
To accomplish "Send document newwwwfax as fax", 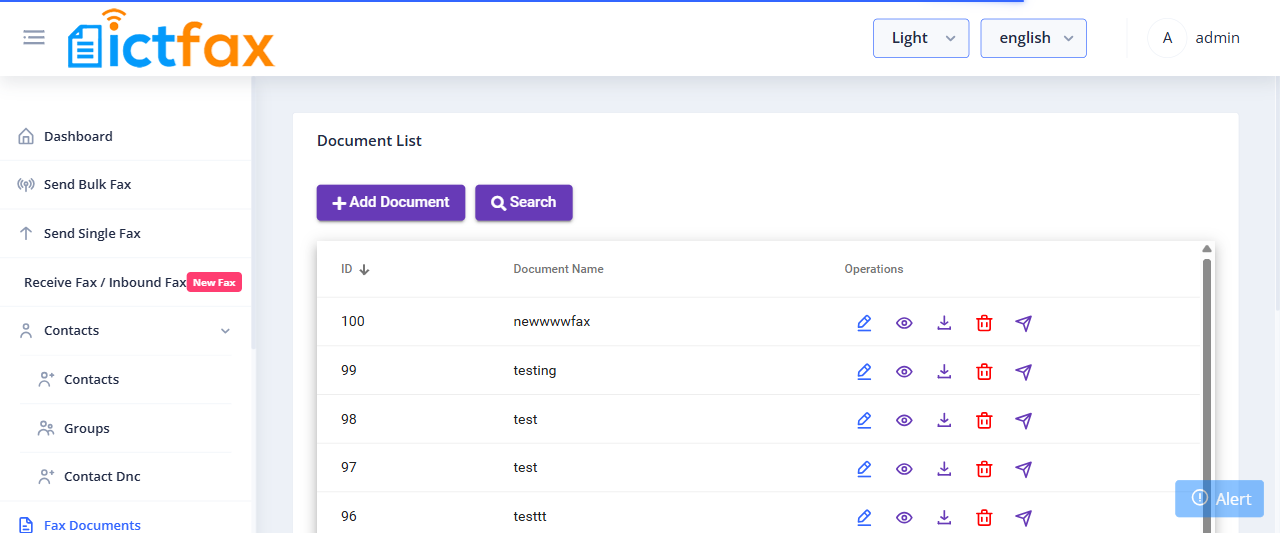I will (1023, 323).
